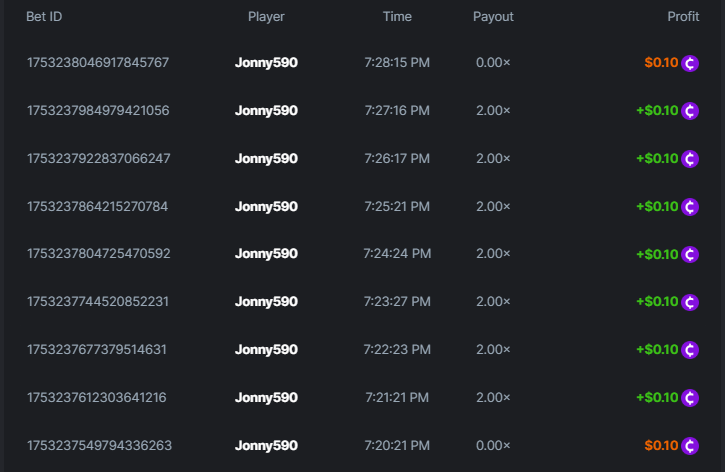Click the coin icon in the 7:25:21 PM row

coord(690,207)
